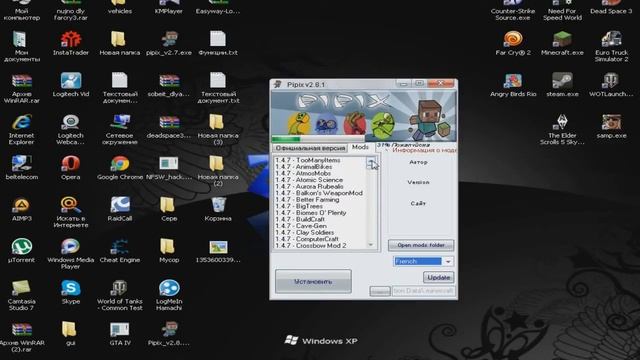Image resolution: width=640 pixels, height=360 pixels.
Task: Select 1.4.7 - Clay Soldiers mod
Action: point(304,232)
